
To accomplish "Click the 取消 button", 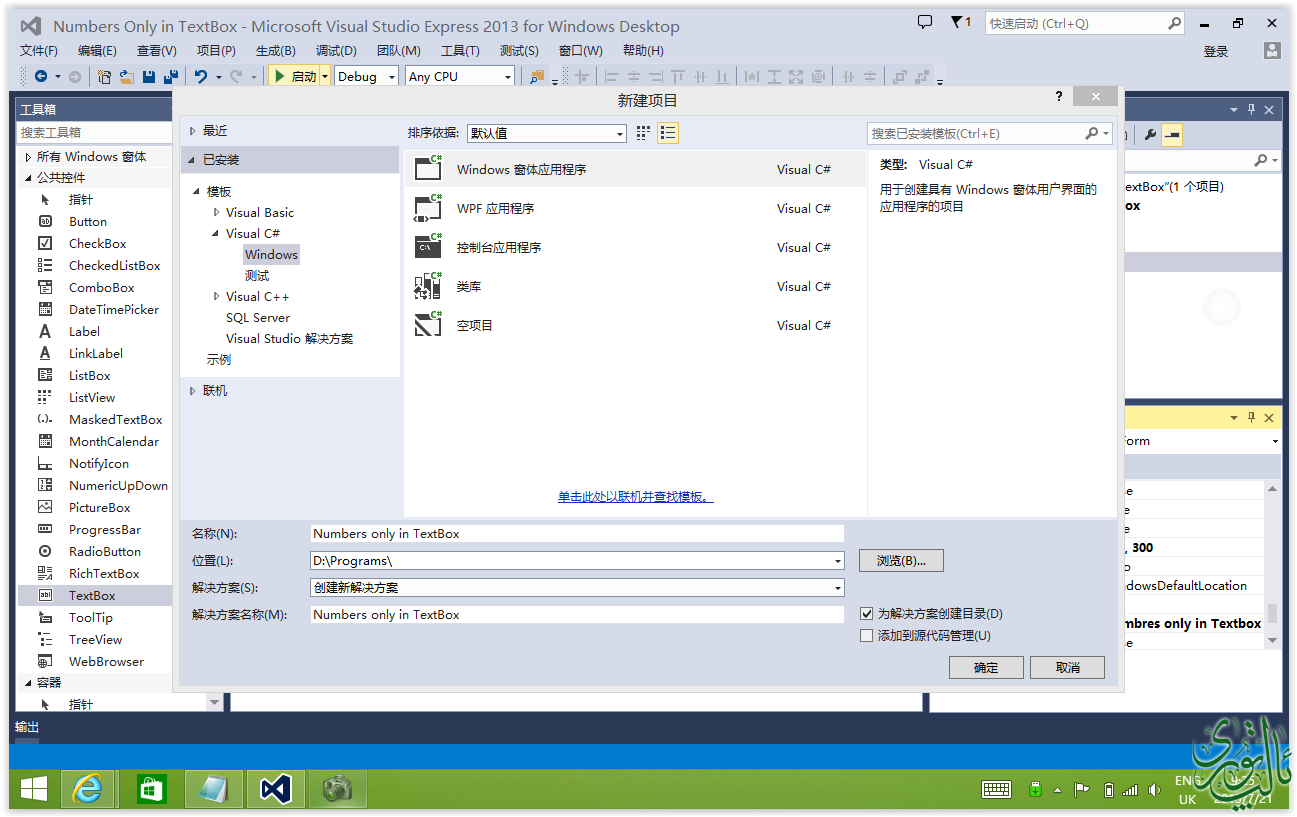I will (1067, 667).
